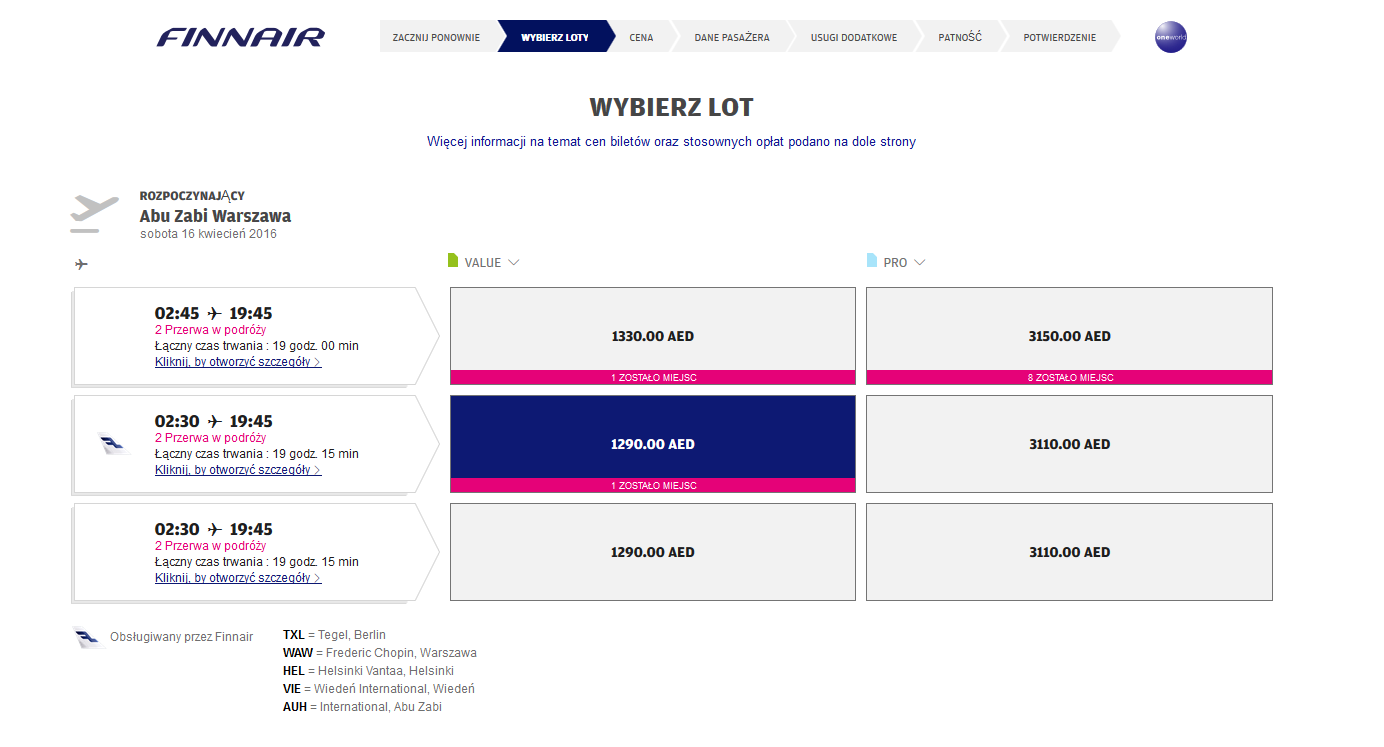1384x747 pixels.
Task: Open details of the second 02:30 flight
Action: click(238, 578)
